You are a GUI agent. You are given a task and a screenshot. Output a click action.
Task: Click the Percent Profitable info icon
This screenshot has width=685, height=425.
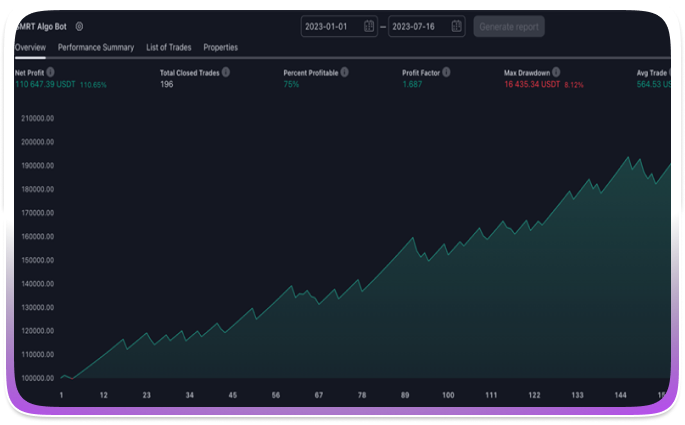tap(344, 73)
